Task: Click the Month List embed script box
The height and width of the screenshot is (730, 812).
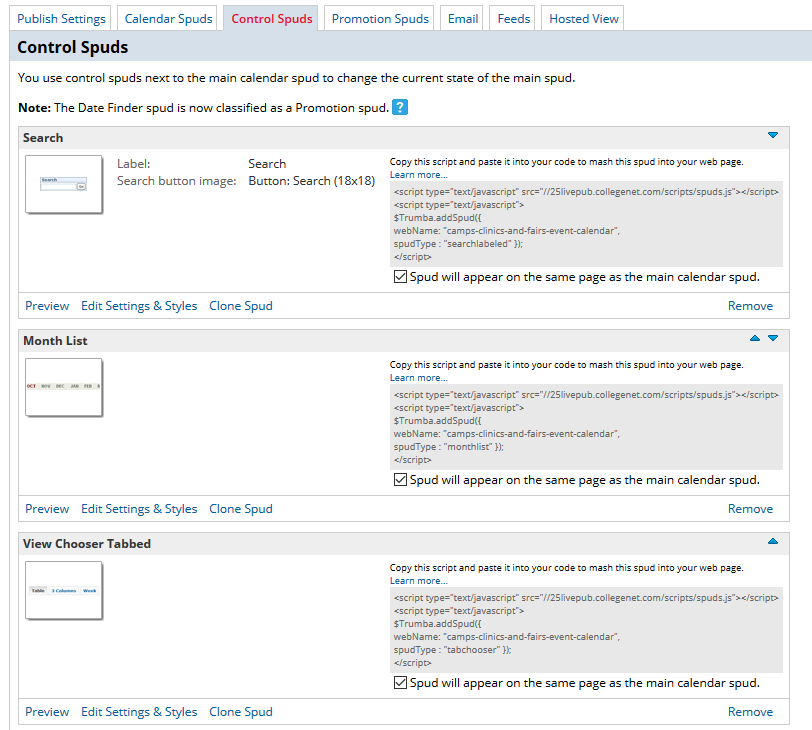Action: pos(586,427)
